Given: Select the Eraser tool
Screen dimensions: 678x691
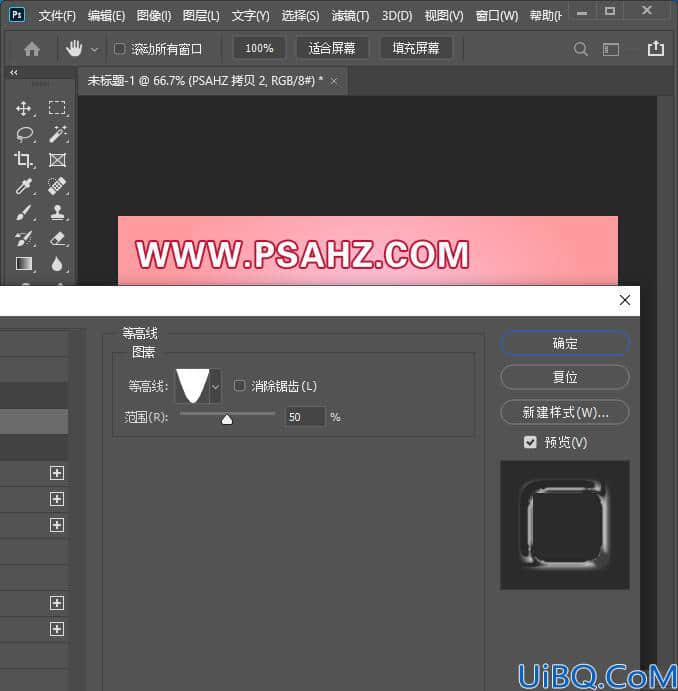Looking at the screenshot, I should [x=58, y=238].
